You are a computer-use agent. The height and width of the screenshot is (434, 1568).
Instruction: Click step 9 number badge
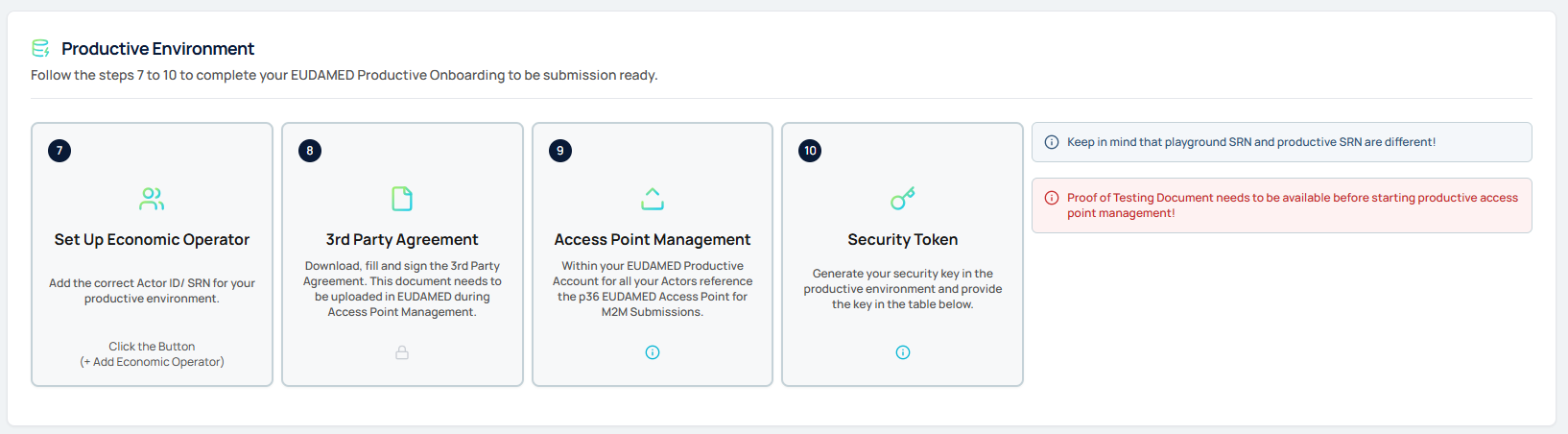pos(560,151)
